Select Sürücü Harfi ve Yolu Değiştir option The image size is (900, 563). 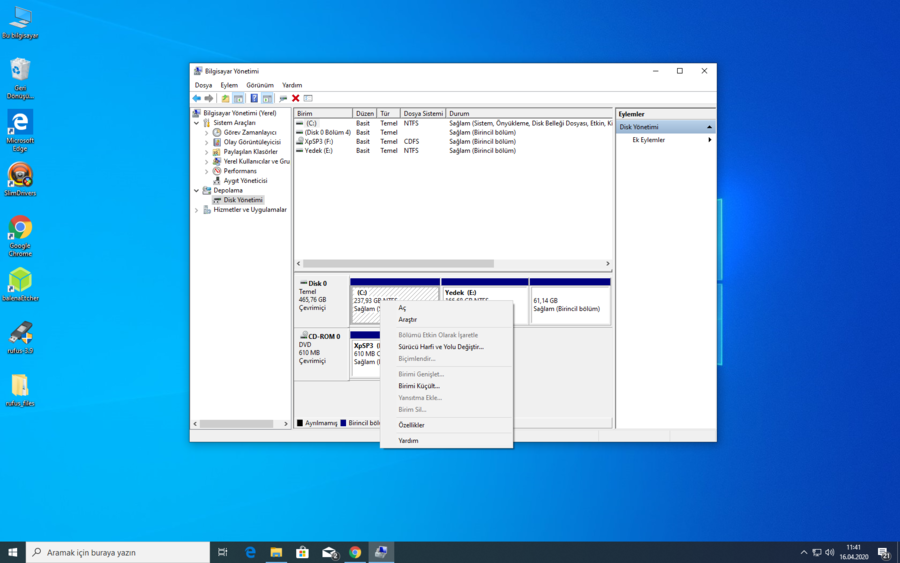pyautogui.click(x=440, y=347)
